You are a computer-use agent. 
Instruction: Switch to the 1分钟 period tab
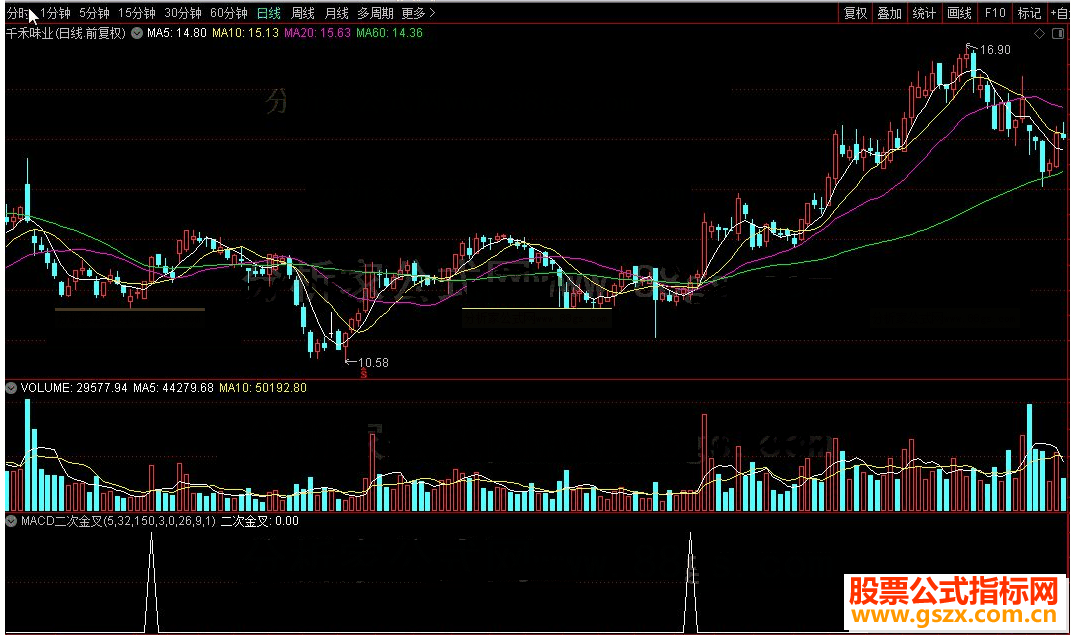tap(55, 13)
